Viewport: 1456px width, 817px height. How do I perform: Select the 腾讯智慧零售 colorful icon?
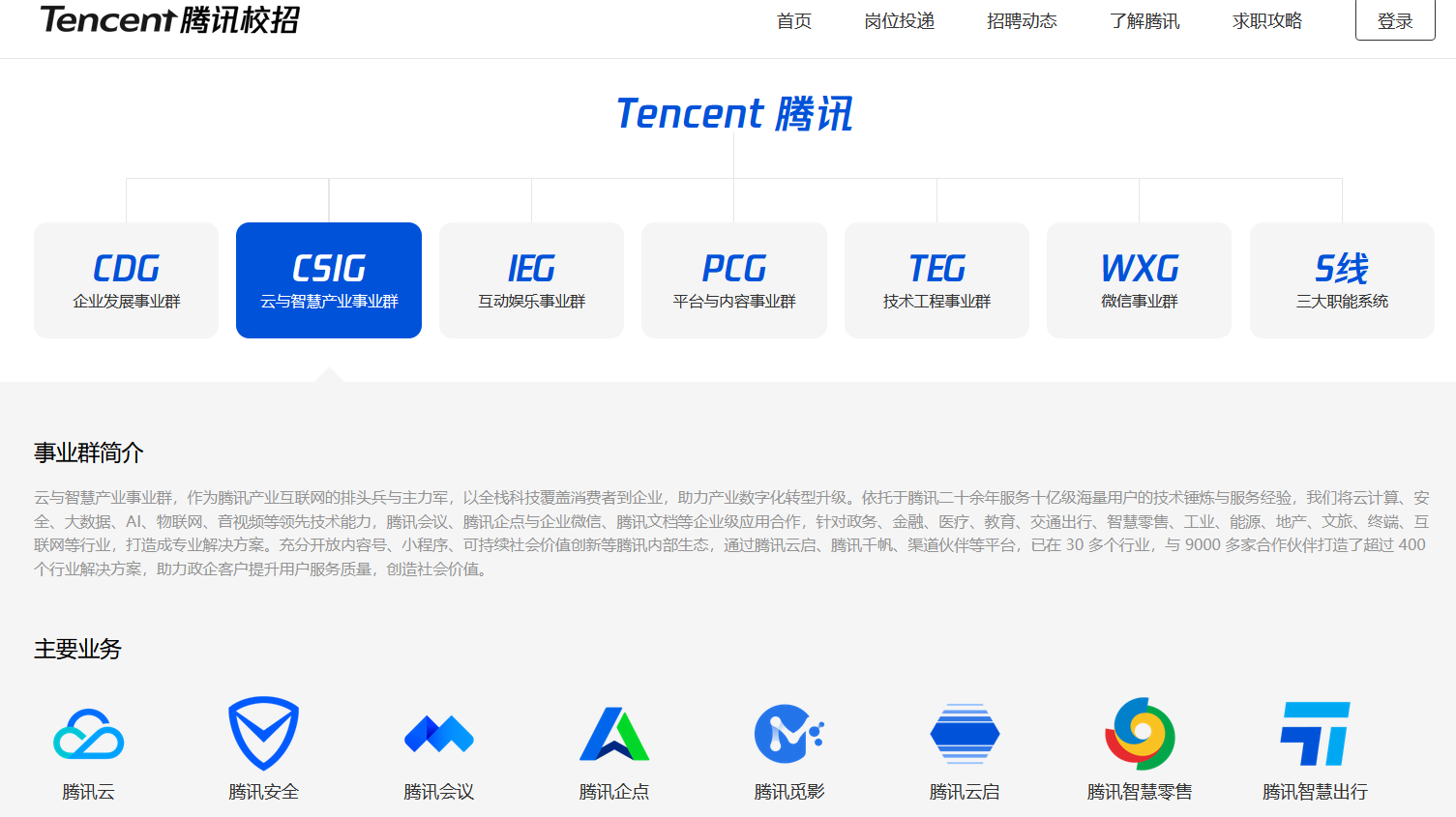coord(1140,734)
